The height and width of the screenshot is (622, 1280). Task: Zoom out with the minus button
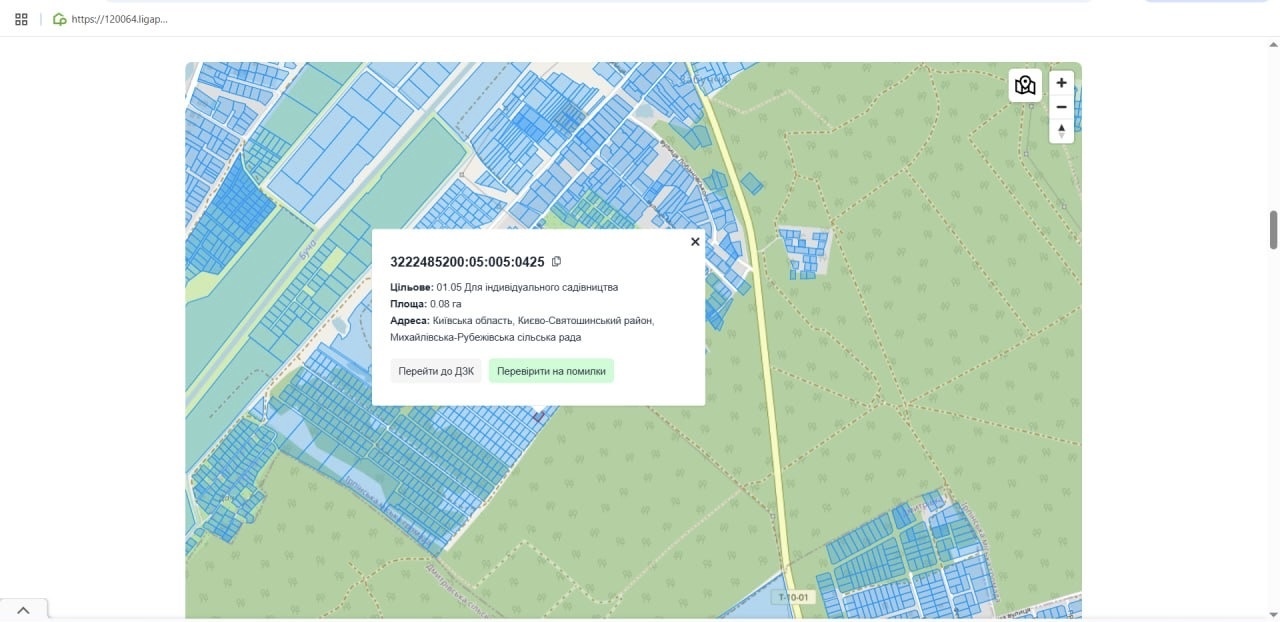coord(1061,107)
